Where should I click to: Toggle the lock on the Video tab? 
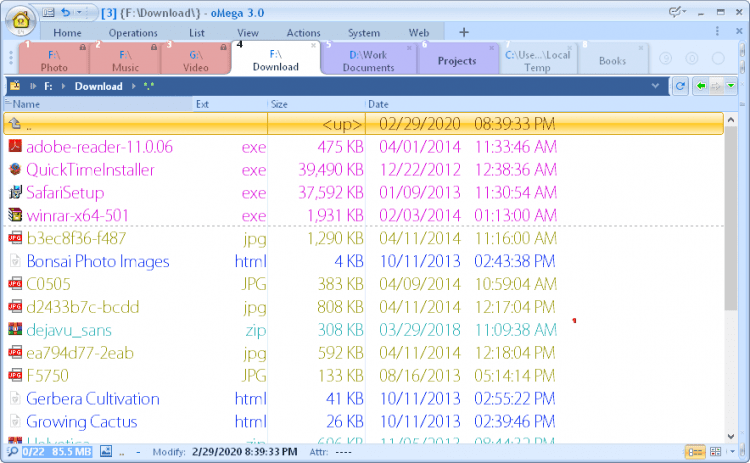tap(223, 47)
